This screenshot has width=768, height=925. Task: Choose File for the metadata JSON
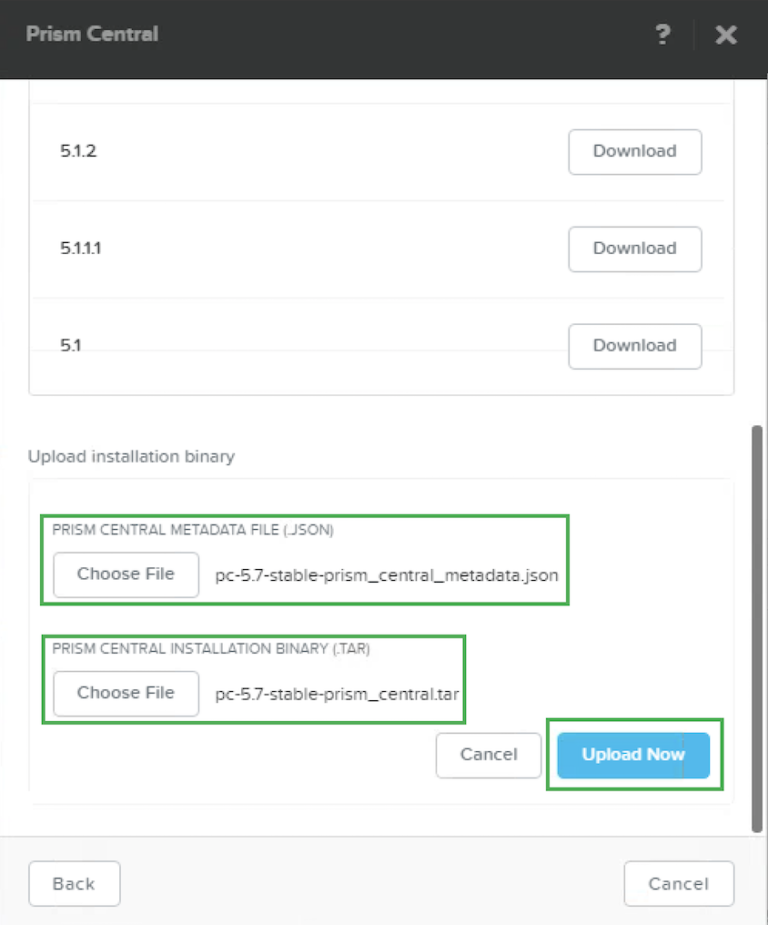click(125, 574)
